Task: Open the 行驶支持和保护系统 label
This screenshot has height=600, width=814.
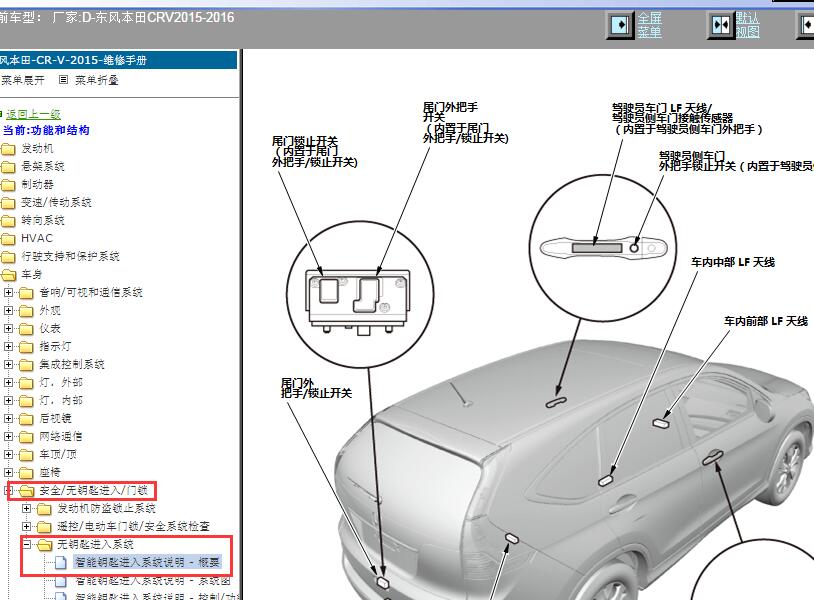Action: (x=70, y=256)
